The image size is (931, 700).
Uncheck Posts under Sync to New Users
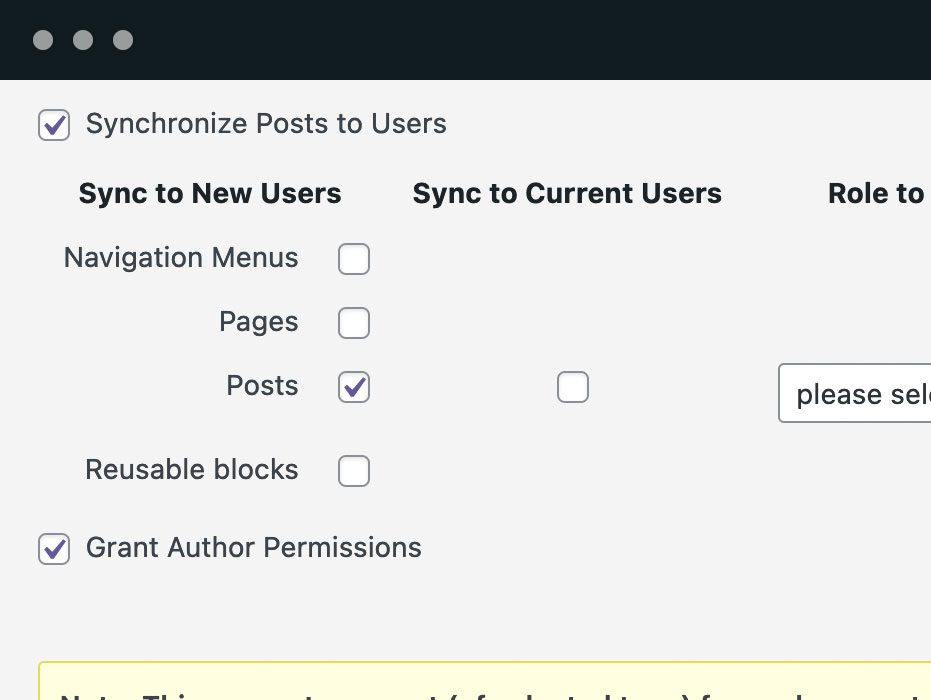[354, 387]
